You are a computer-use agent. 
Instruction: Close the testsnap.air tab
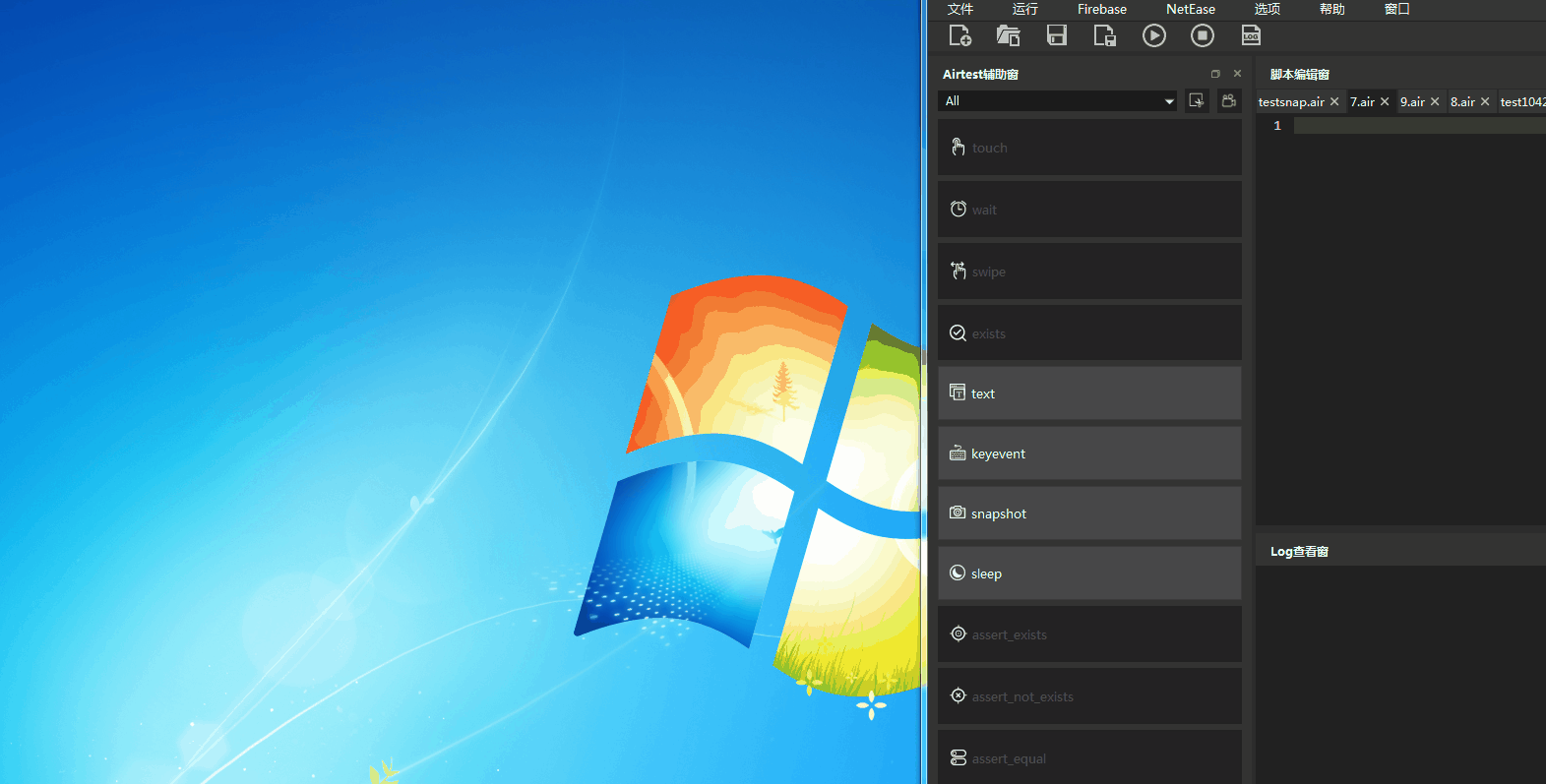click(1334, 101)
